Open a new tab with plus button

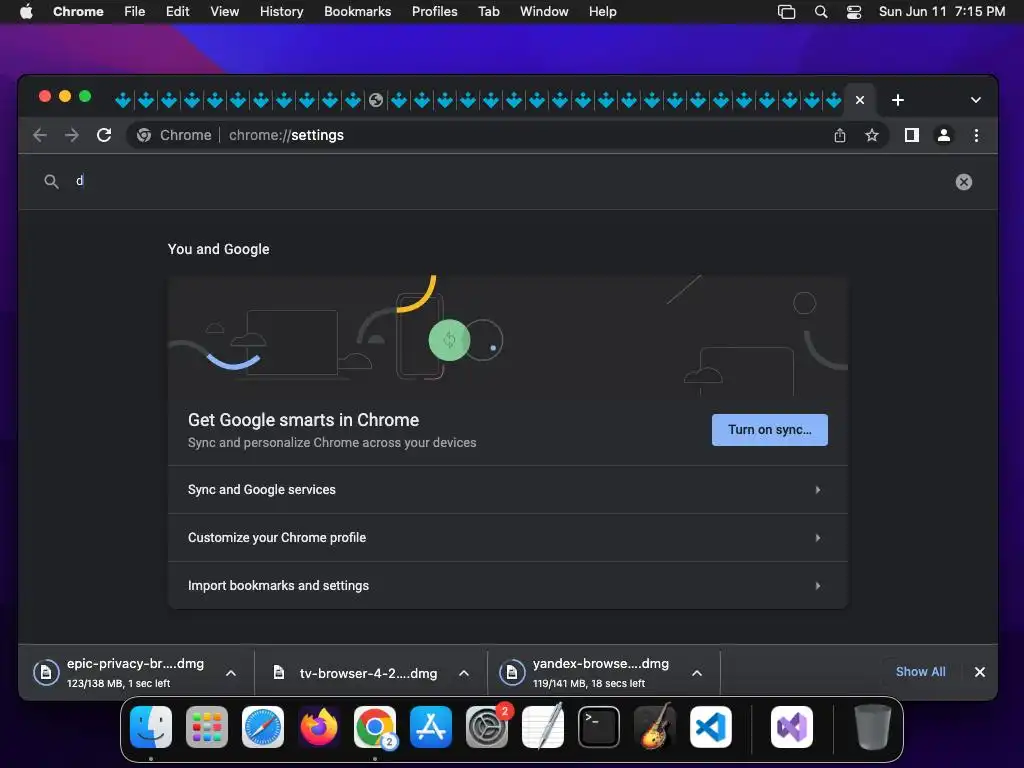tap(898, 100)
